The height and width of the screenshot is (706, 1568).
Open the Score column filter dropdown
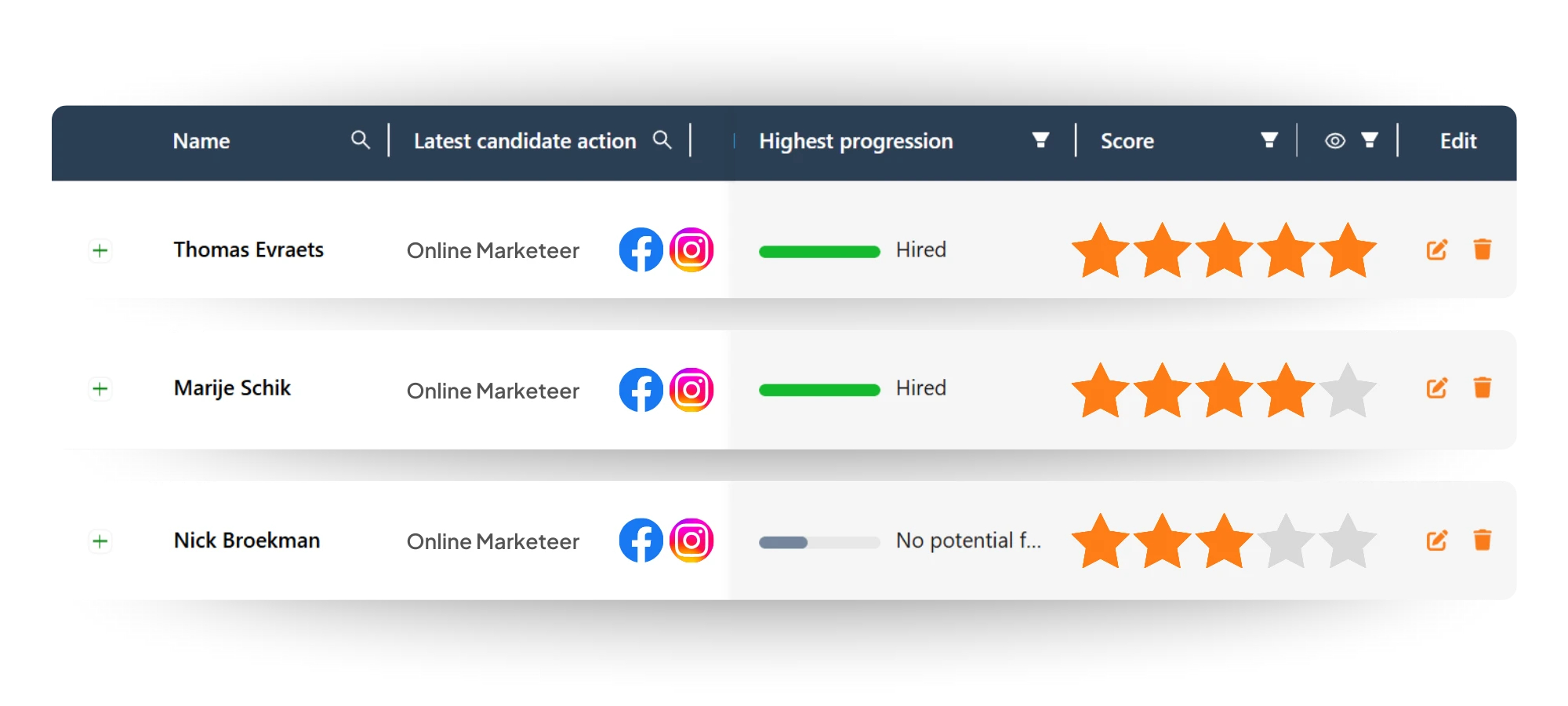click(x=1269, y=140)
